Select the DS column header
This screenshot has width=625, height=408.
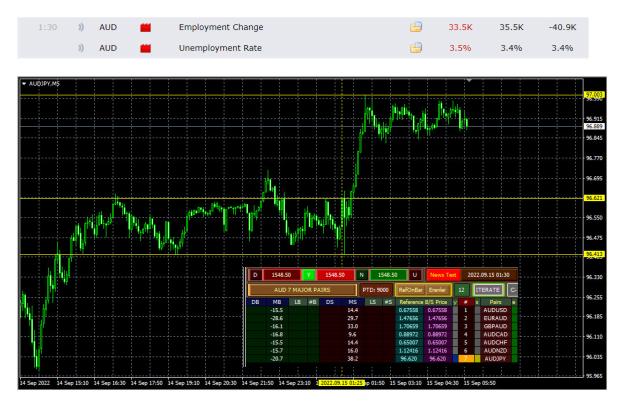pos(330,302)
